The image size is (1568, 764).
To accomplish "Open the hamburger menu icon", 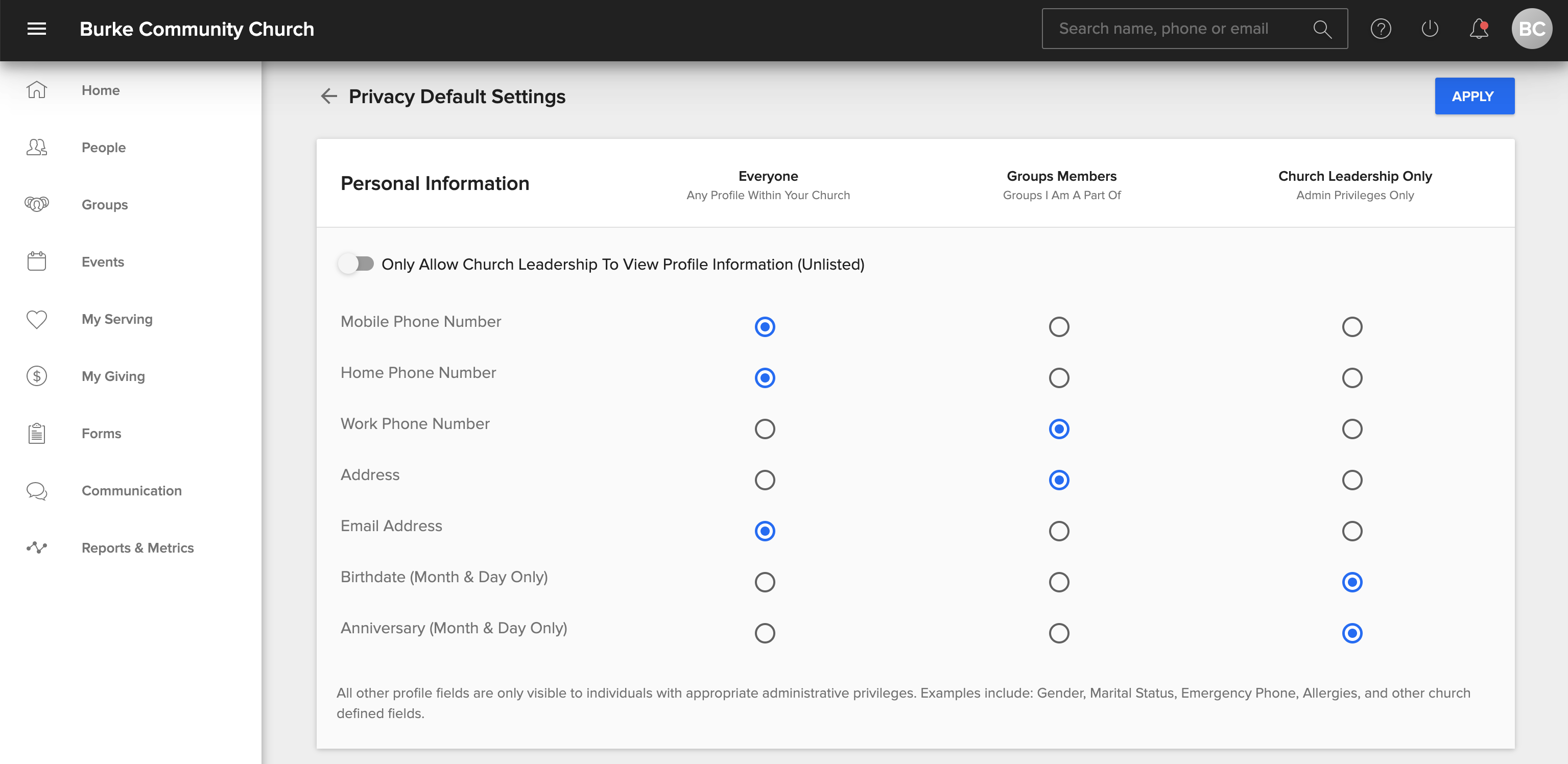I will [x=37, y=29].
